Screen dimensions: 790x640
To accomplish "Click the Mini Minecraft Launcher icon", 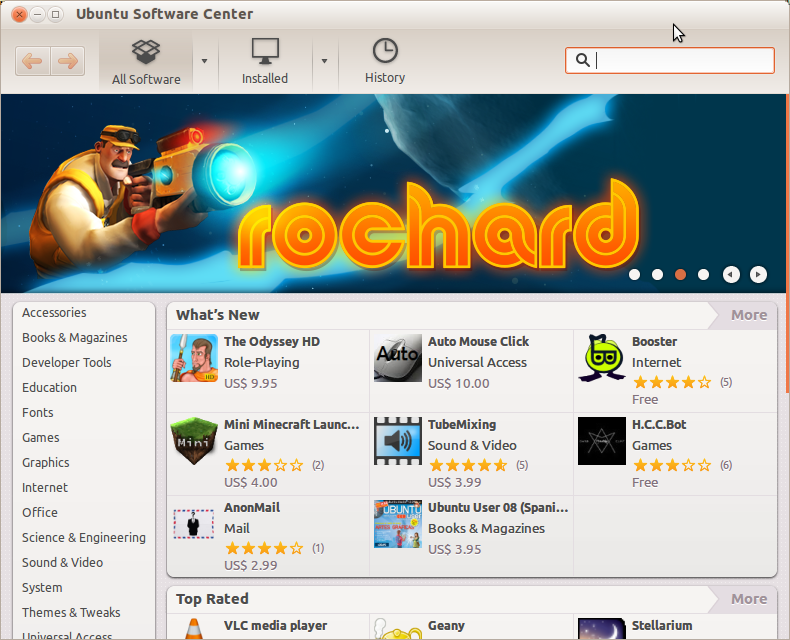I will click(194, 441).
